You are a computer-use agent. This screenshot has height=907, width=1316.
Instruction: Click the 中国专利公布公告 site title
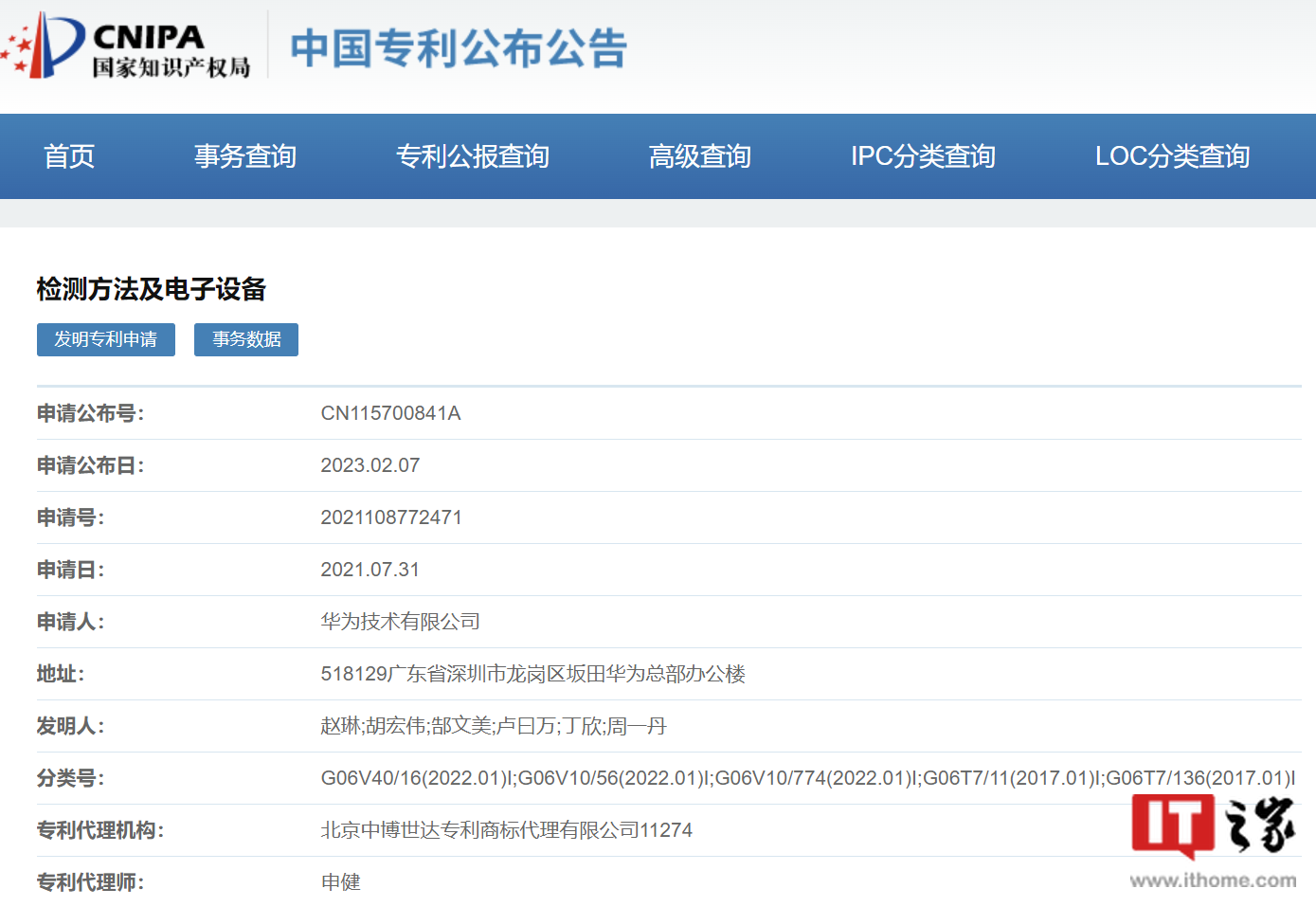[x=459, y=48]
